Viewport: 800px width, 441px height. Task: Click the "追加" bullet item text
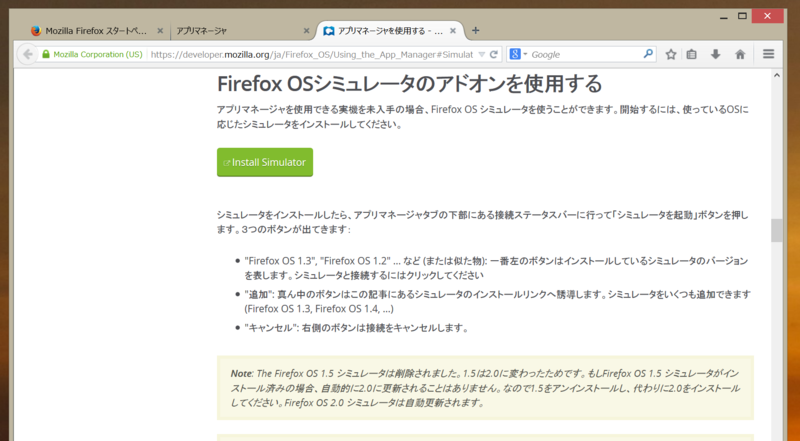[x=497, y=301]
